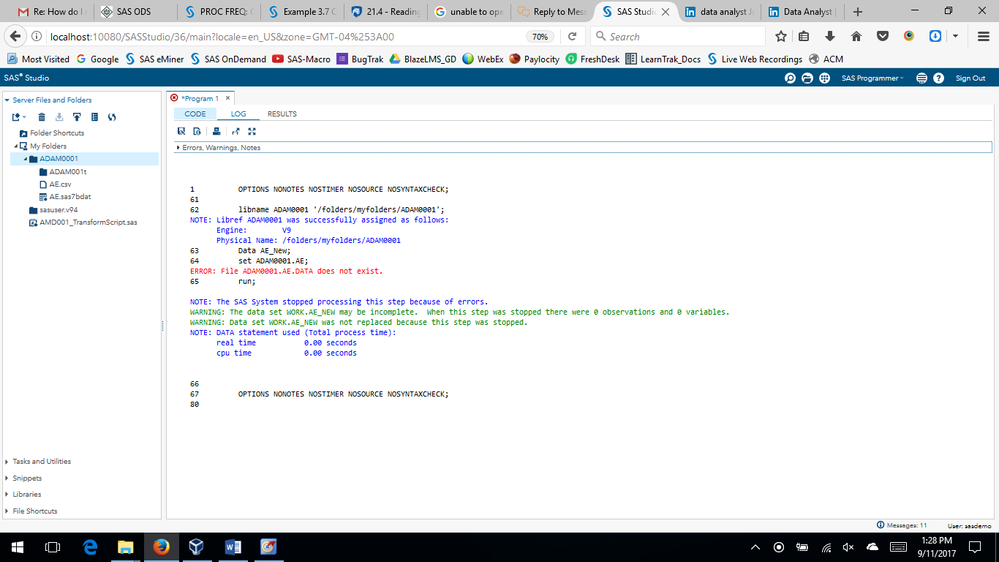Open the SAS OnDemand bookmark
This screenshot has height=562, width=999.
pyautogui.click(x=227, y=59)
